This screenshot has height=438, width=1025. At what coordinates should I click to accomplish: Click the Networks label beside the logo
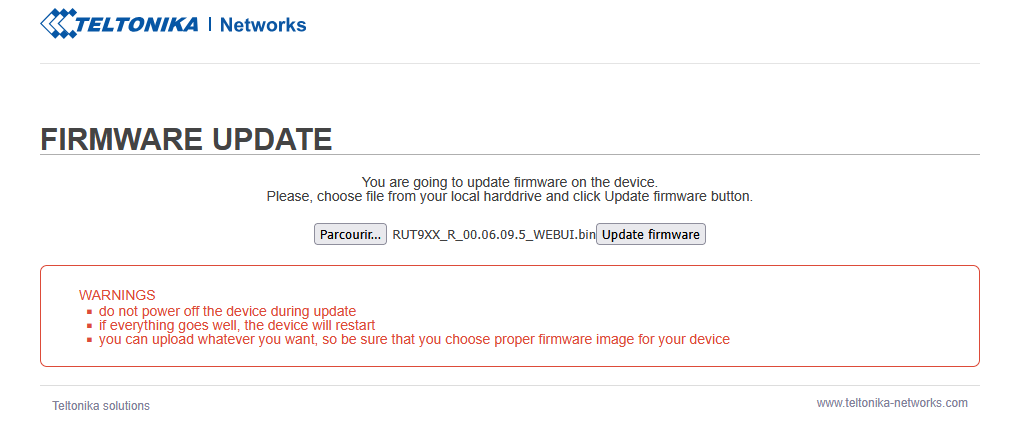(x=262, y=25)
